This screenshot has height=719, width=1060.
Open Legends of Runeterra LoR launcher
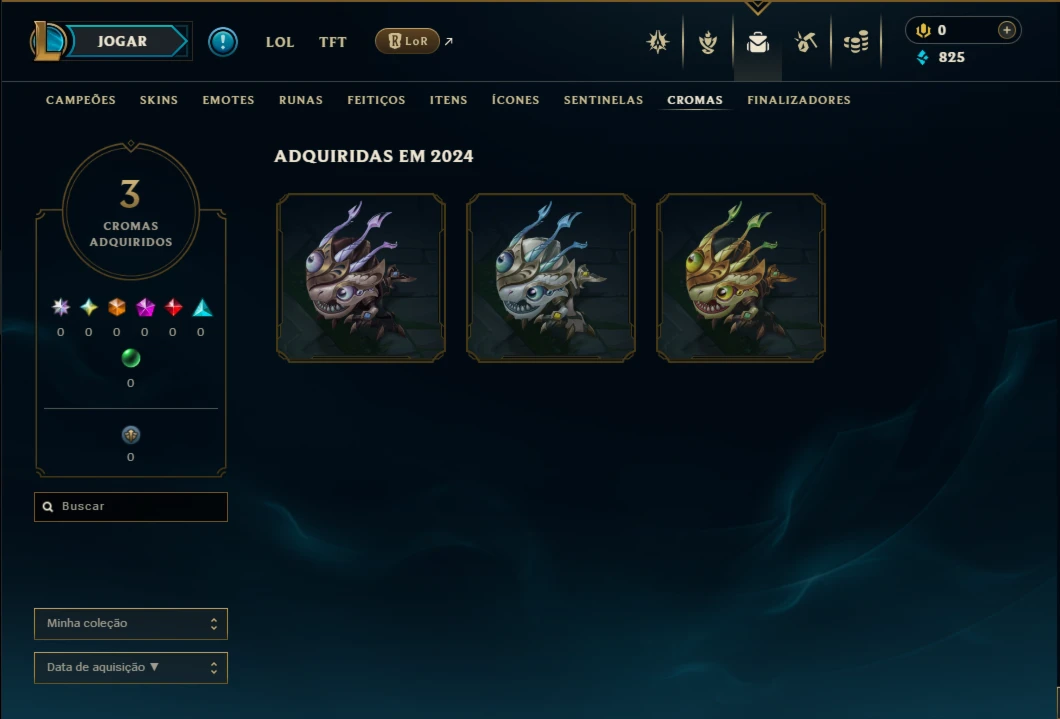408,41
